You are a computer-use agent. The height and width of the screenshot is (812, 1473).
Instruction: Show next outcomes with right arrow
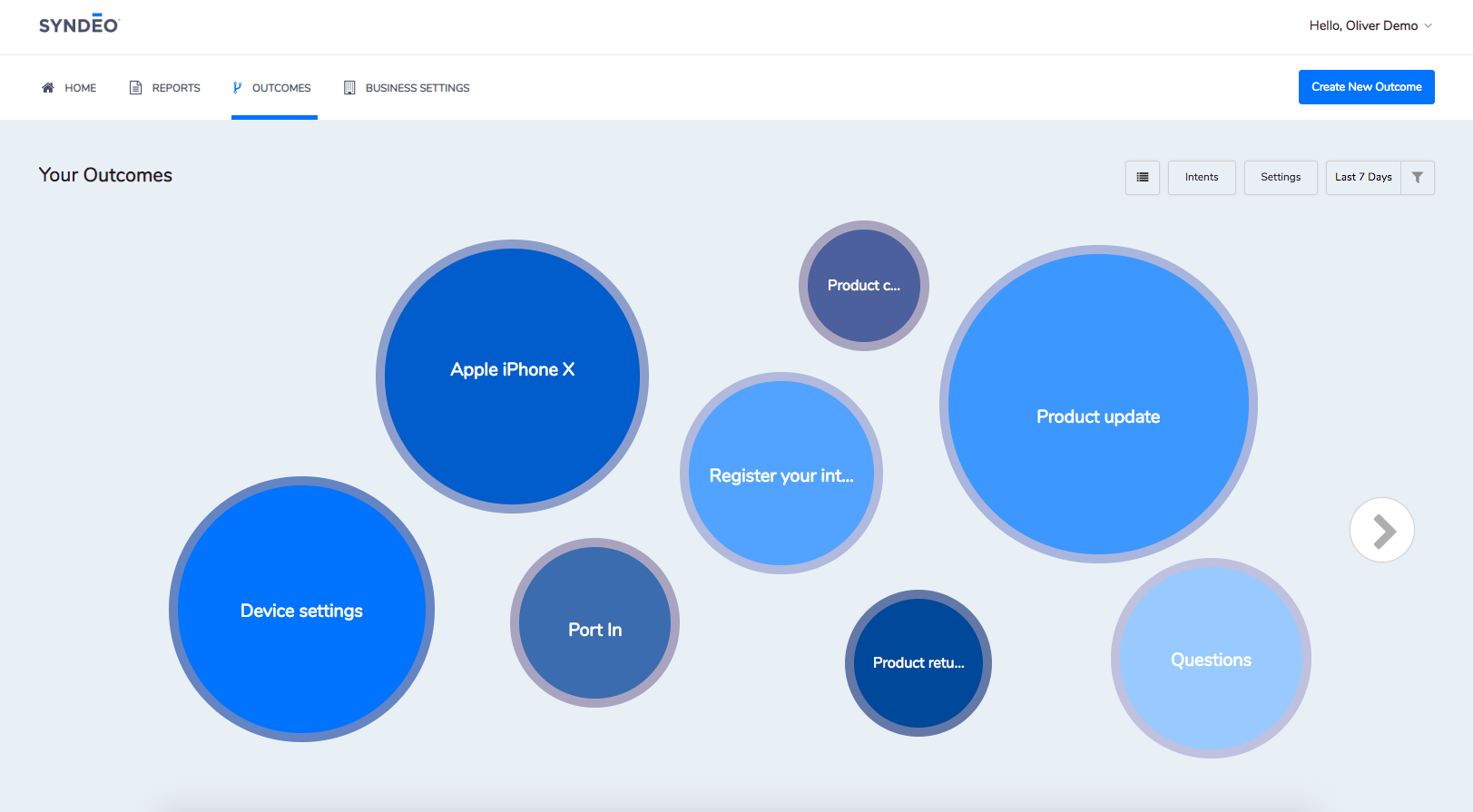1382,531
